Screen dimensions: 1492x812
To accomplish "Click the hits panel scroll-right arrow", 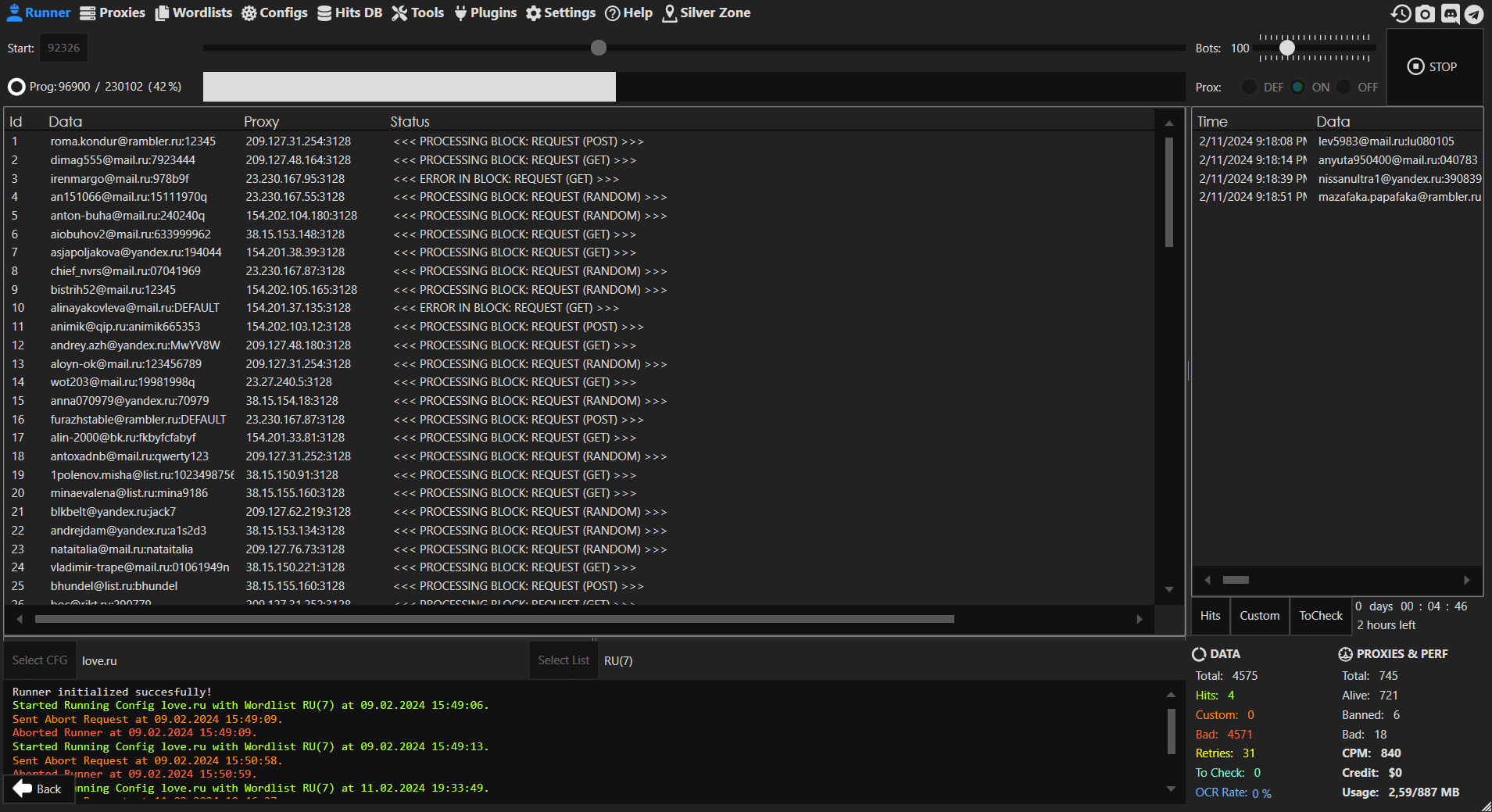I will click(1467, 580).
